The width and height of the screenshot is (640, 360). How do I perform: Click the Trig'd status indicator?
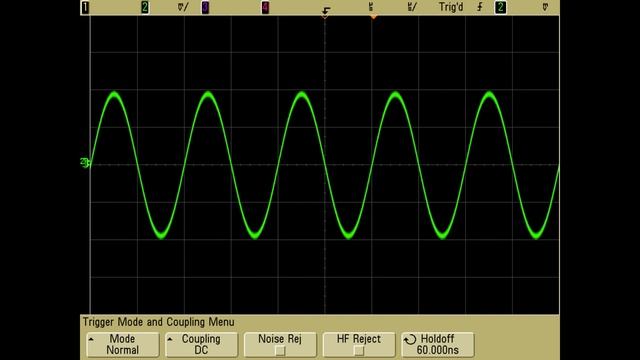451,7
